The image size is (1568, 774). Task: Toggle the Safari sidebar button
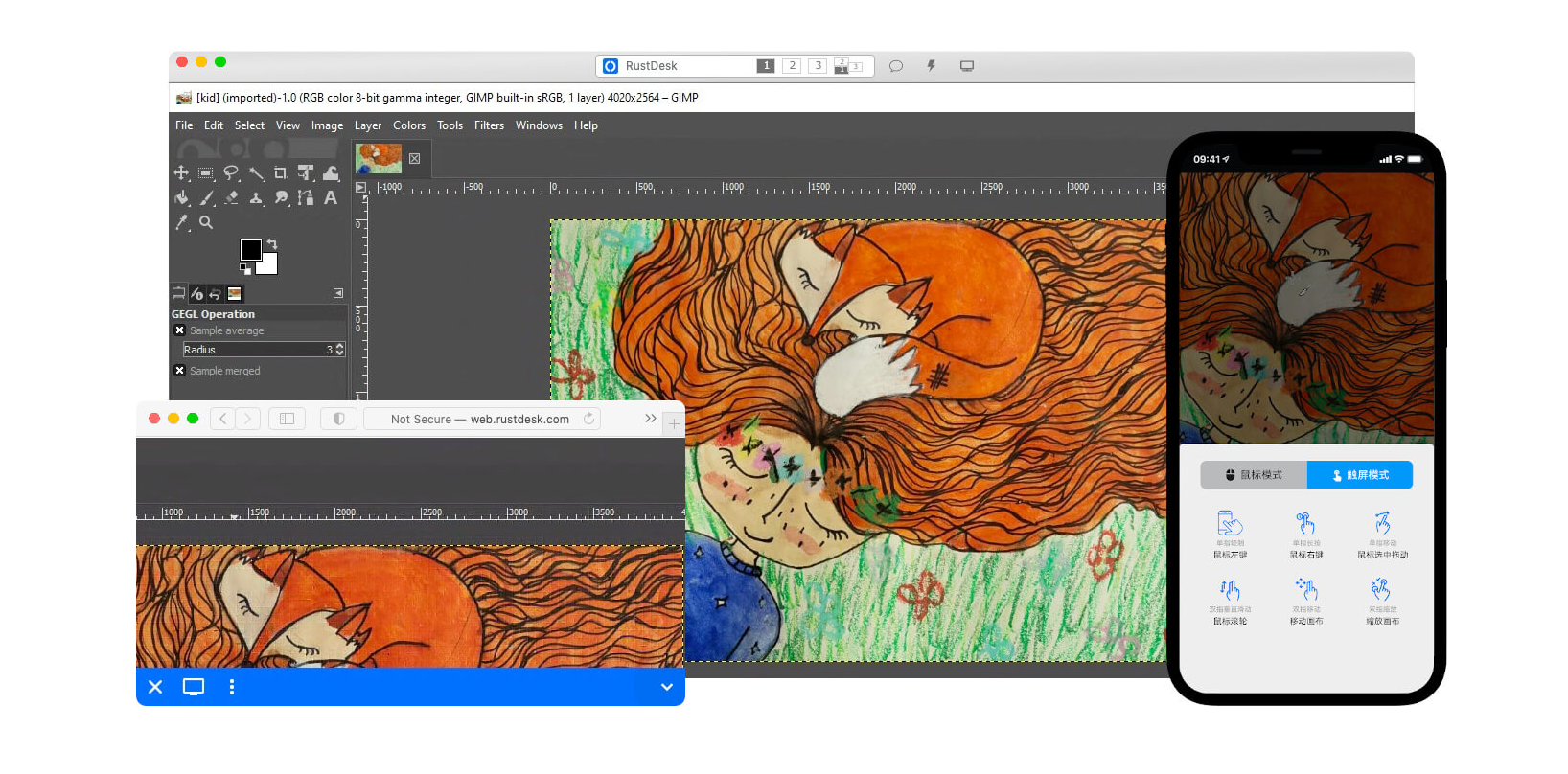[x=287, y=419]
